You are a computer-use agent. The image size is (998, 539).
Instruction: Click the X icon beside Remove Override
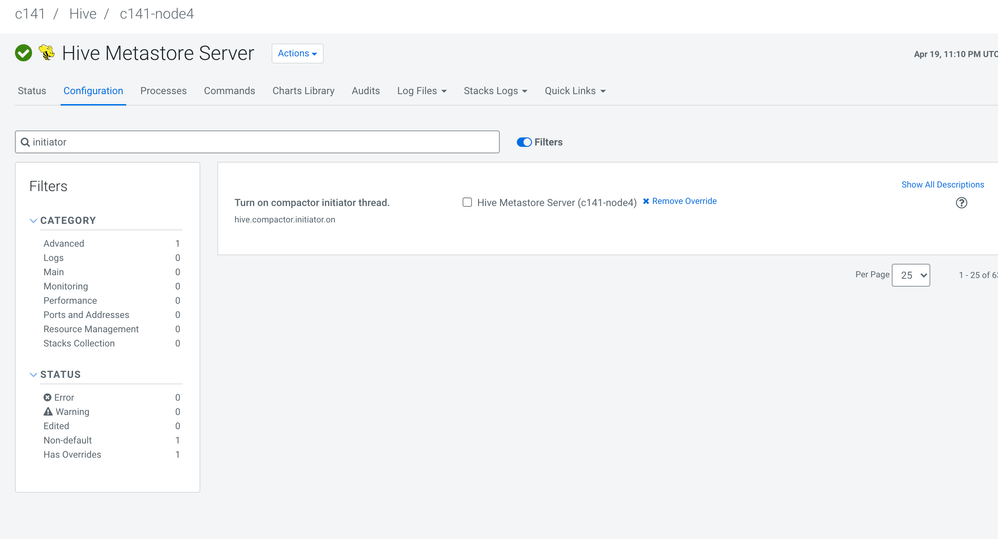point(645,201)
